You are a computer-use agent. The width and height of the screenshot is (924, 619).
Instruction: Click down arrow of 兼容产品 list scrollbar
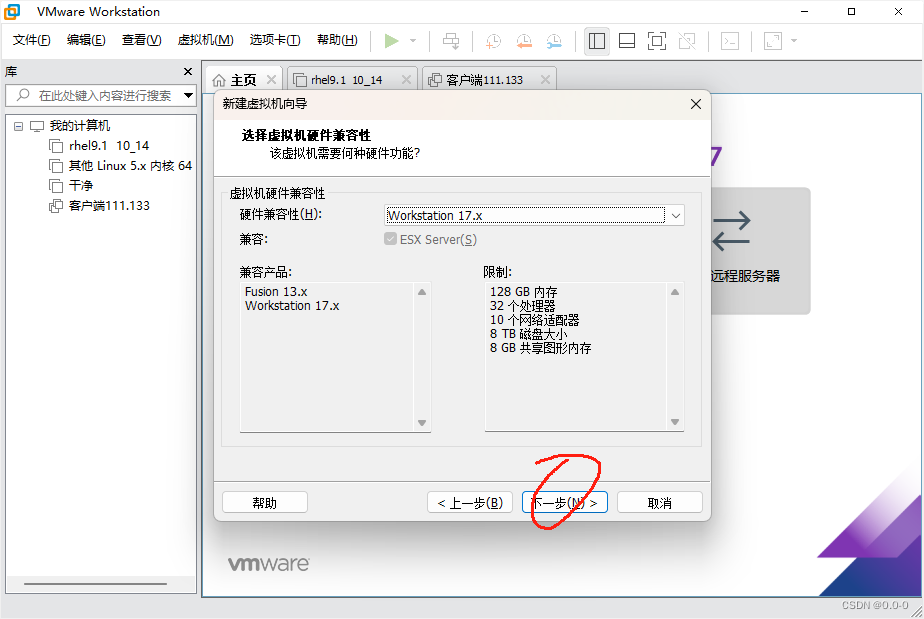coord(422,423)
